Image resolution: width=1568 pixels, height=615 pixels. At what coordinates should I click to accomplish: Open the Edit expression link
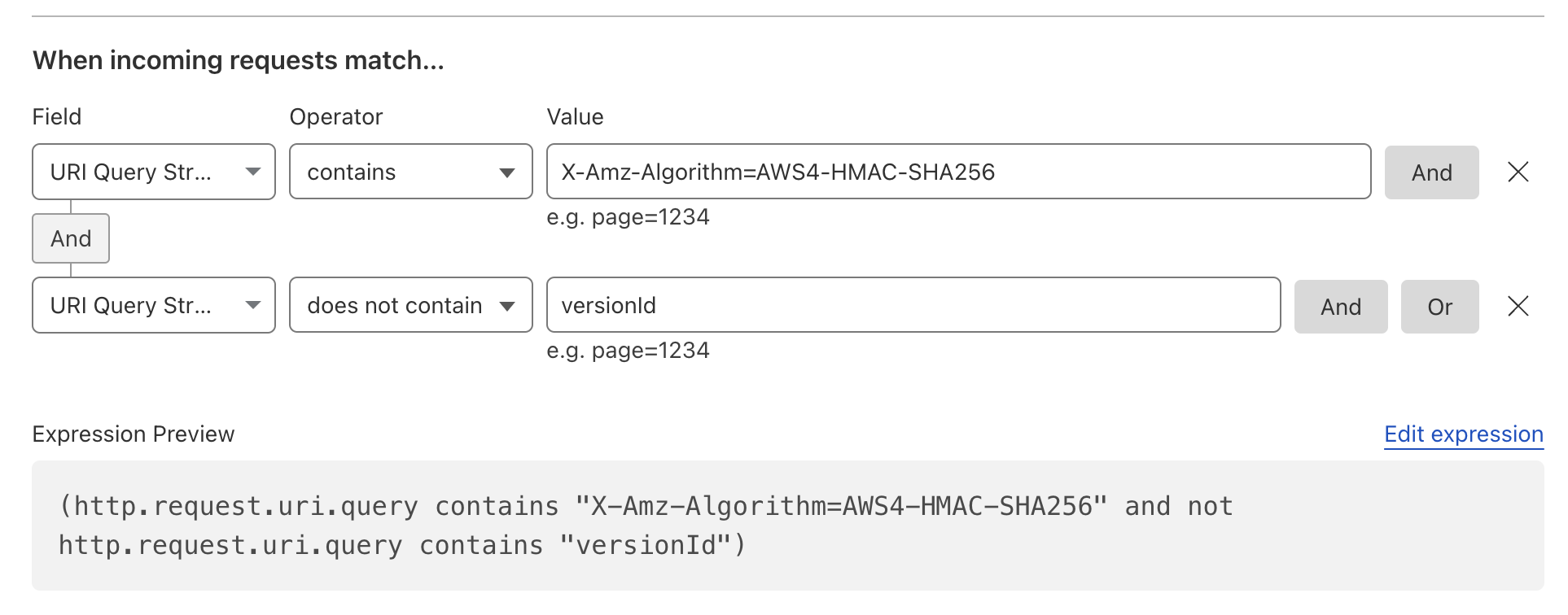(1463, 434)
